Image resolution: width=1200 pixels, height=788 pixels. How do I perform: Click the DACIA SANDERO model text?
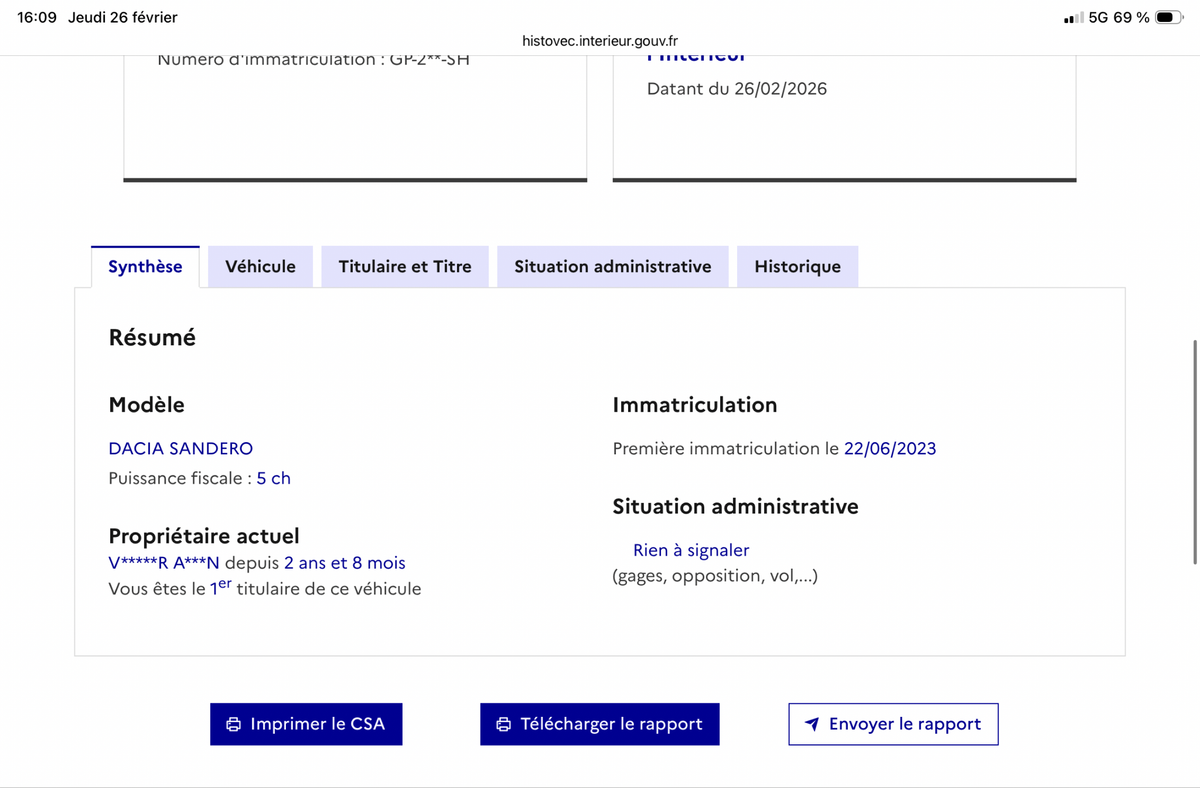click(x=181, y=449)
